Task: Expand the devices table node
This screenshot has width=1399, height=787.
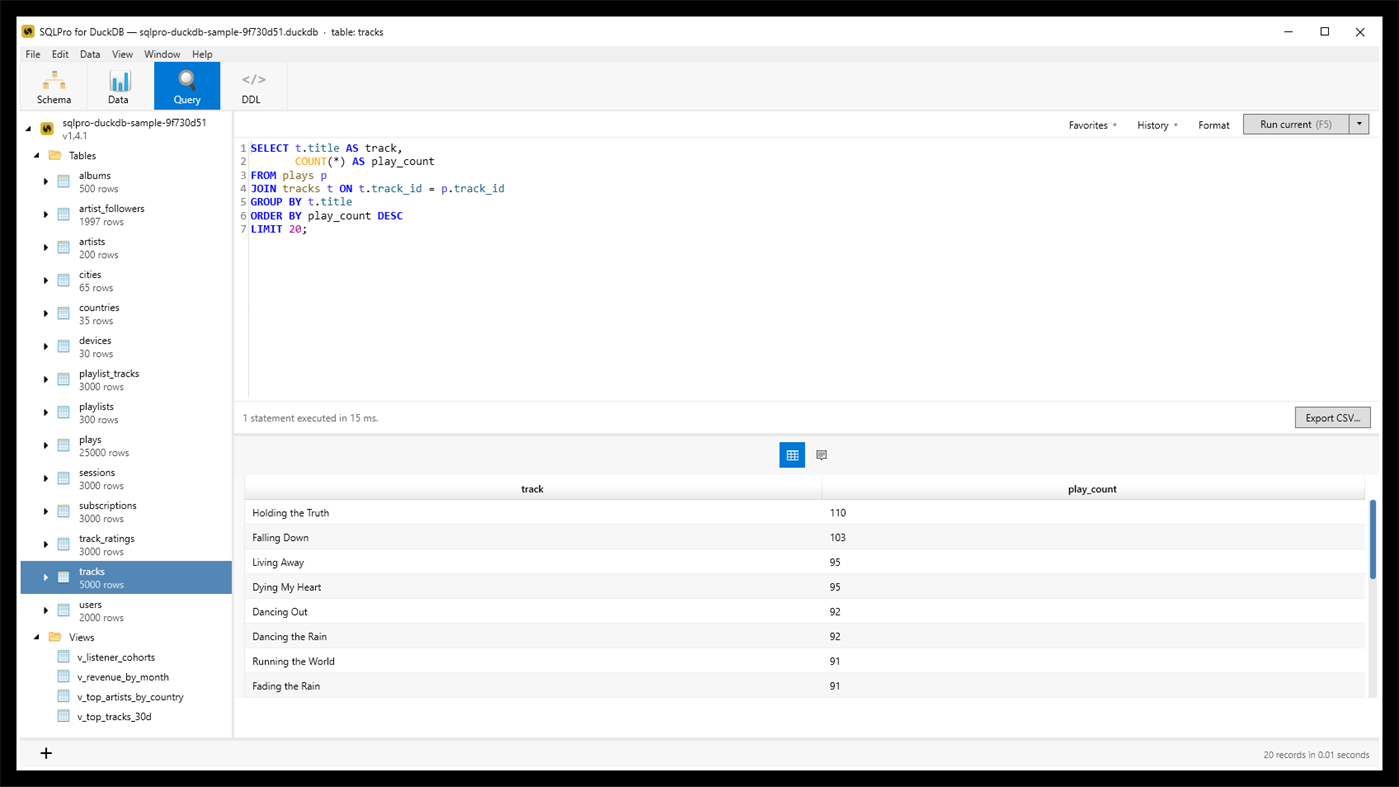Action: pyautogui.click(x=46, y=347)
